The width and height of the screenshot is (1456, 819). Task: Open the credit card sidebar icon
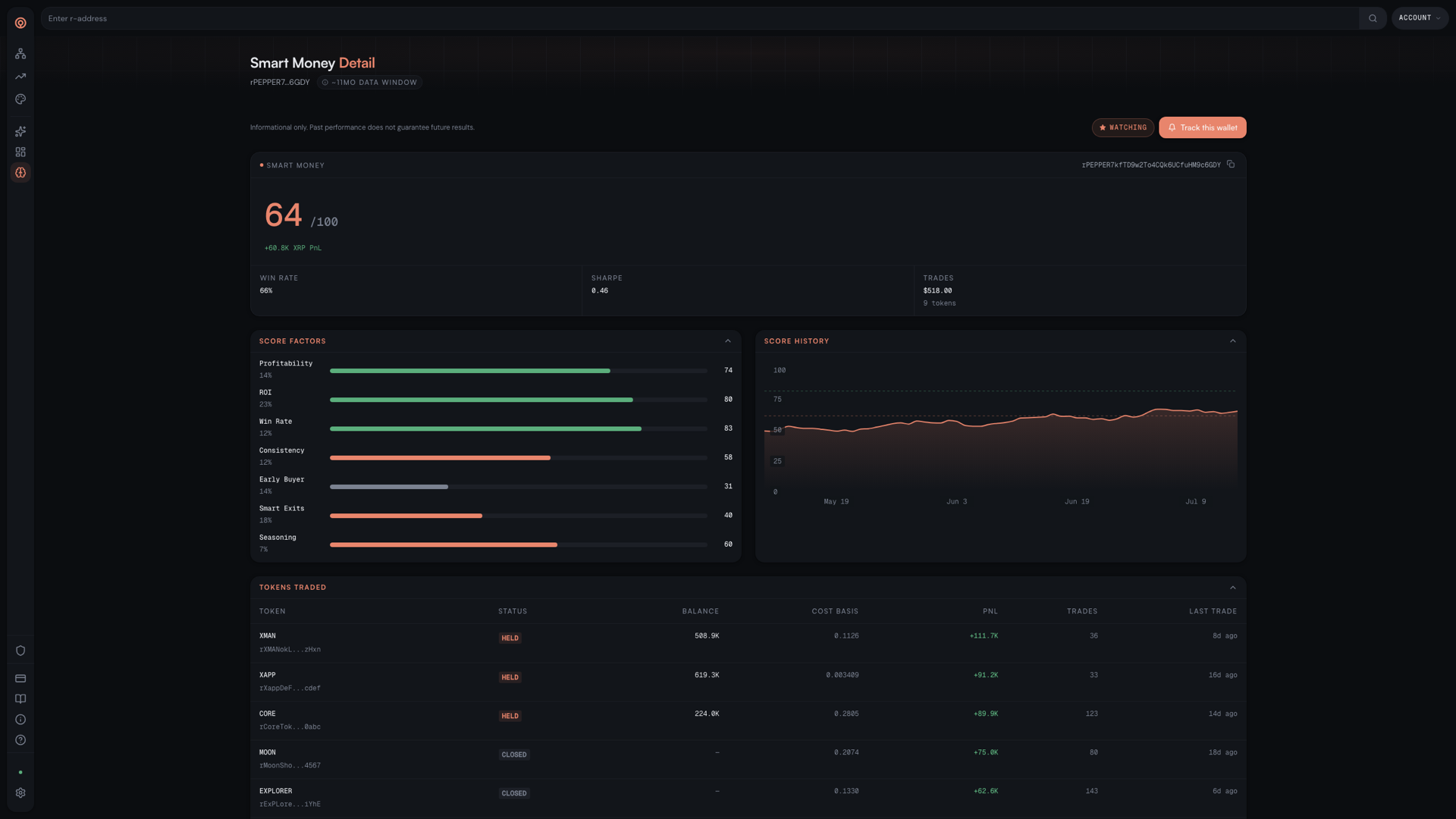[20, 679]
